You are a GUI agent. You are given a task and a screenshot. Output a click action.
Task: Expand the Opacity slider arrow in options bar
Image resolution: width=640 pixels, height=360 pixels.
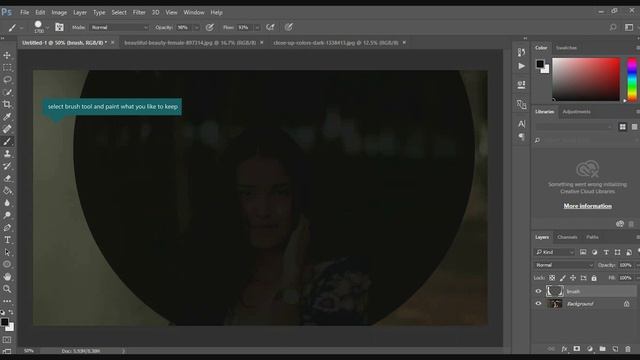[x=196, y=27]
